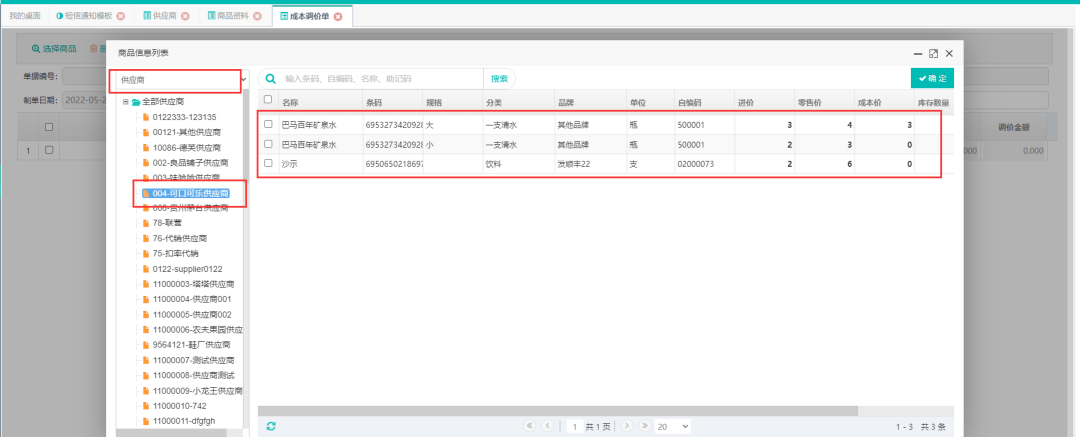Viewport: 1080px width, 437px height.
Task: Refresh the product list with the reload icon
Action: click(x=270, y=426)
